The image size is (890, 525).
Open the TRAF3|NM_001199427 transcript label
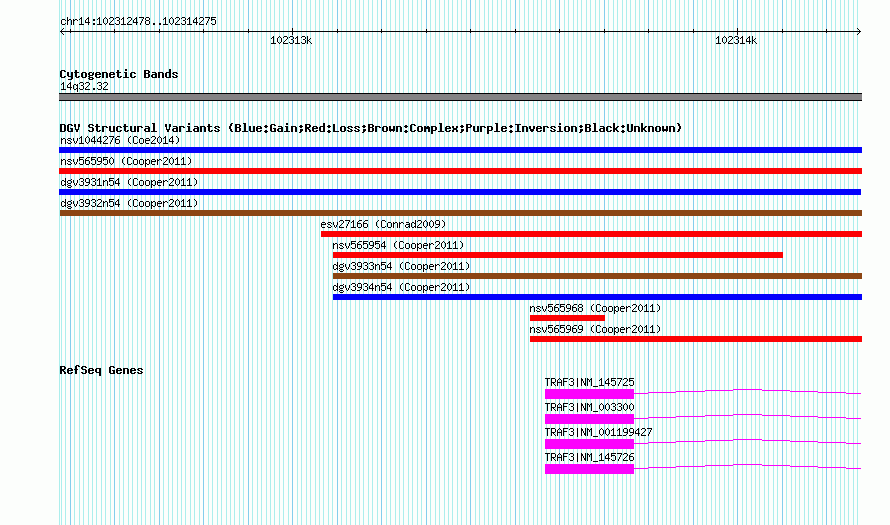click(x=598, y=432)
